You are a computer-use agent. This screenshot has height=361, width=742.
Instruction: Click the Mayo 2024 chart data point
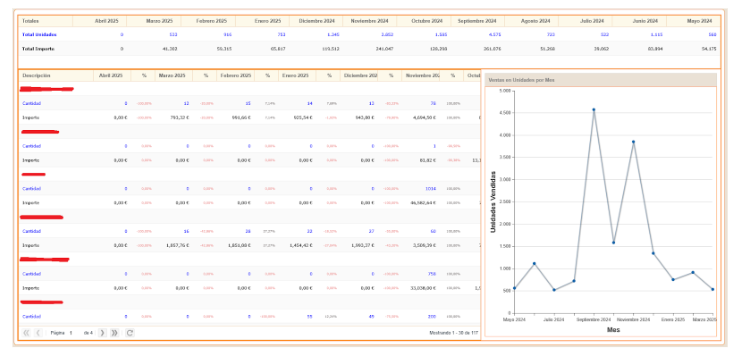pyautogui.click(x=514, y=288)
